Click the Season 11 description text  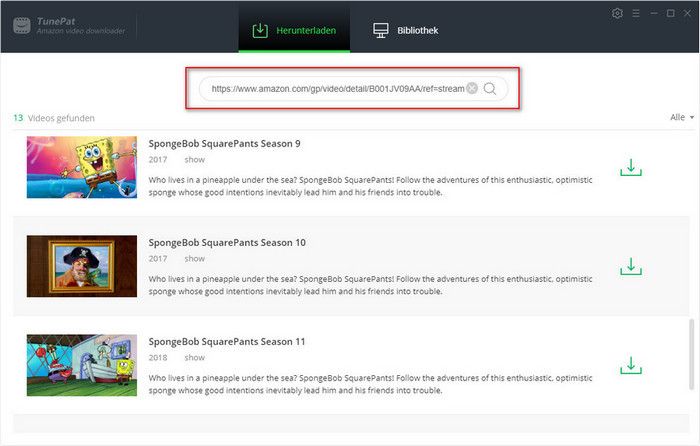click(x=371, y=384)
